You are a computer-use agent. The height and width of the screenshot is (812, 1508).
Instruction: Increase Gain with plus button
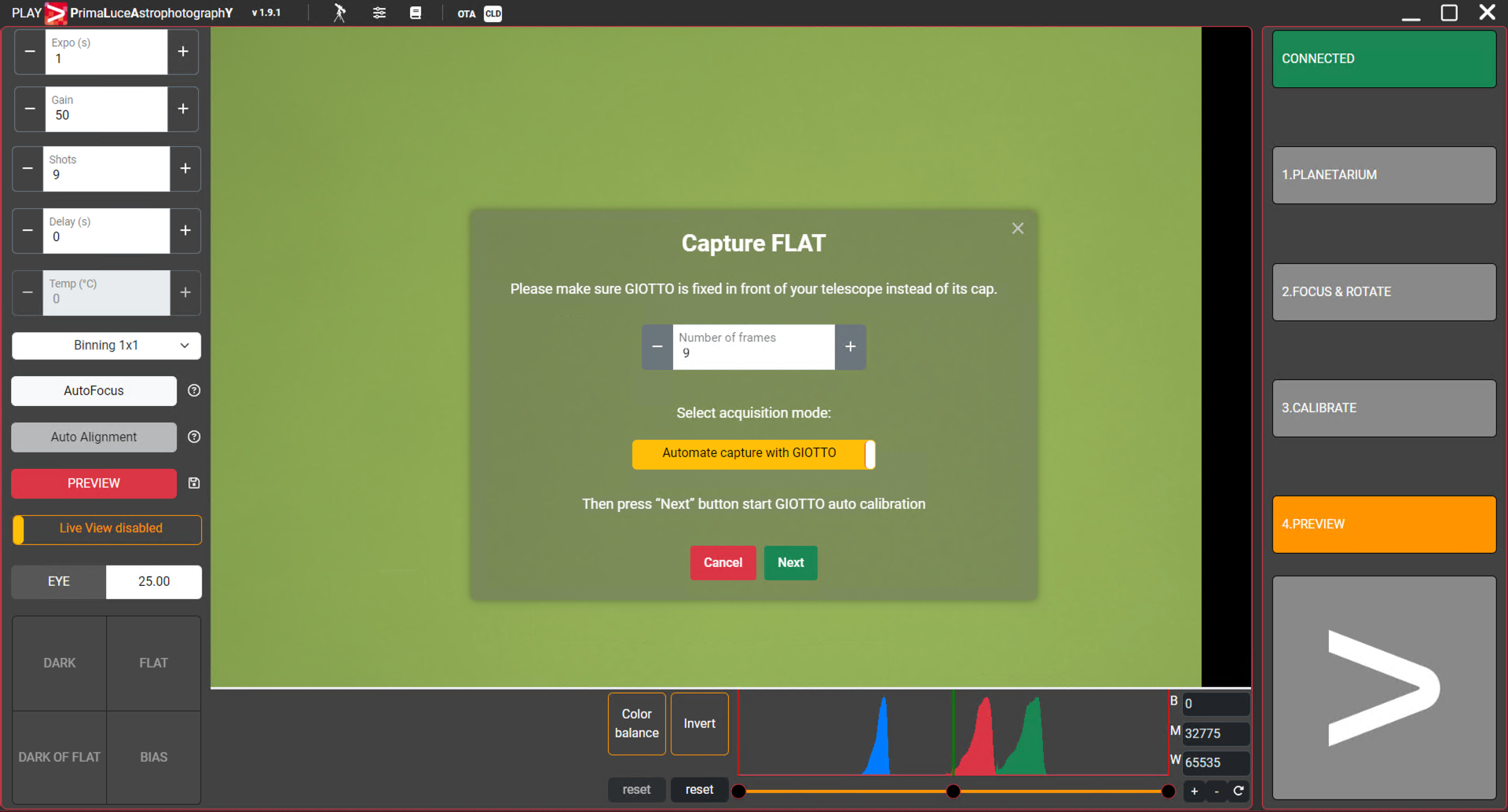click(x=183, y=109)
